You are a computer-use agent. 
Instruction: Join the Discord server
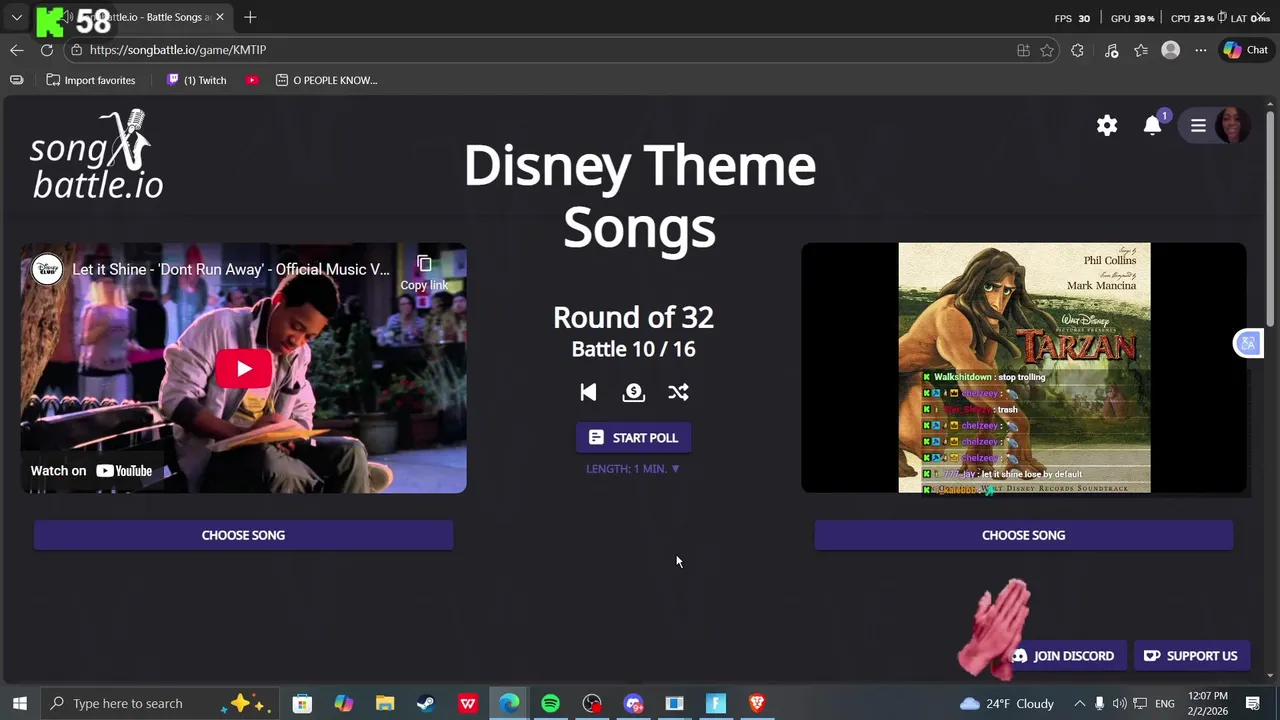(1062, 656)
